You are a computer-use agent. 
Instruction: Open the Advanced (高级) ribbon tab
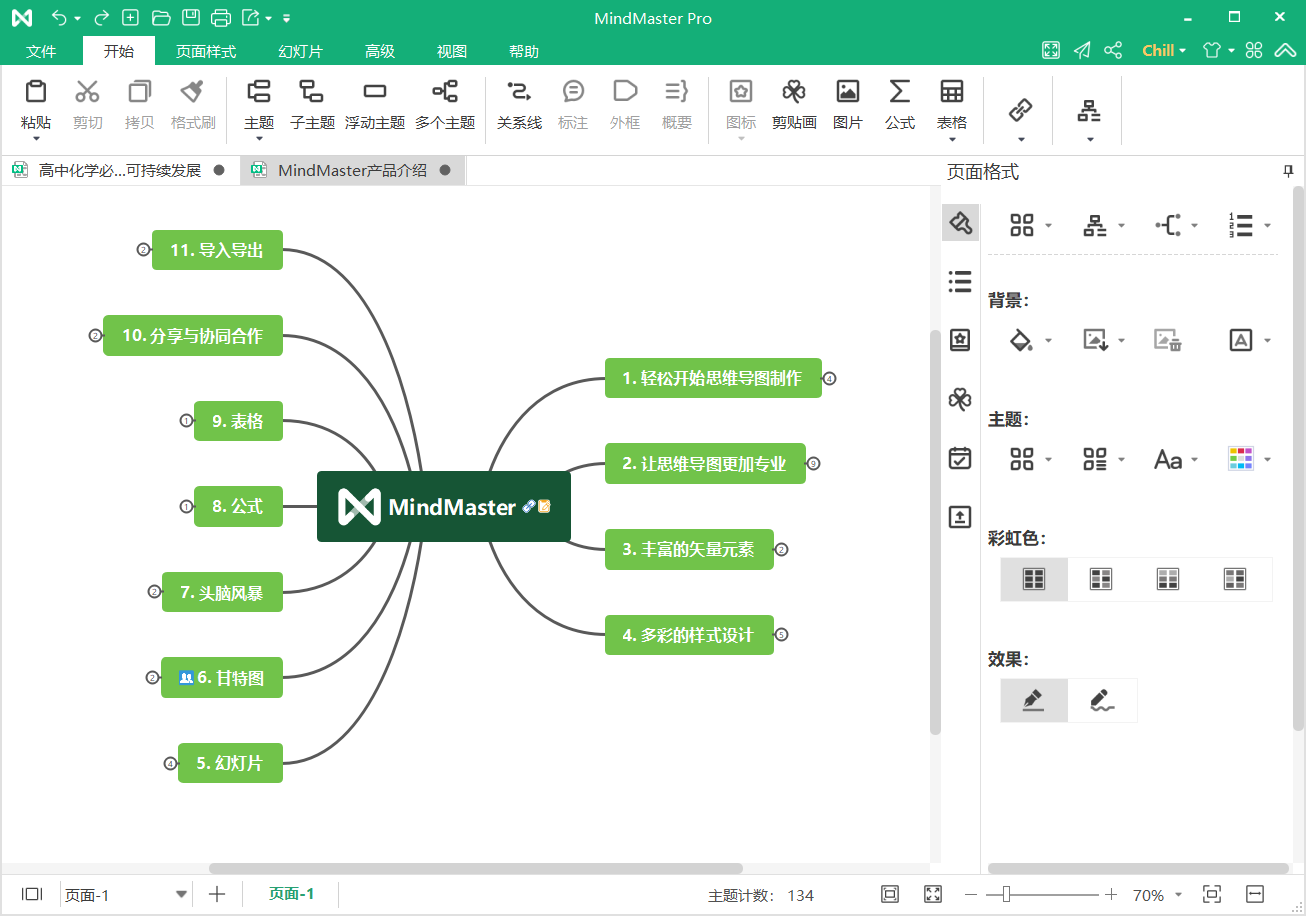coord(379,51)
